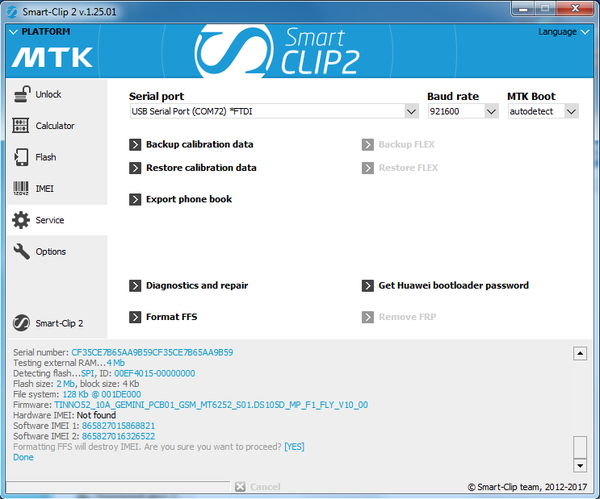Expand the Serial port dropdown
Image resolution: width=600 pixels, height=499 pixels.
[411, 112]
